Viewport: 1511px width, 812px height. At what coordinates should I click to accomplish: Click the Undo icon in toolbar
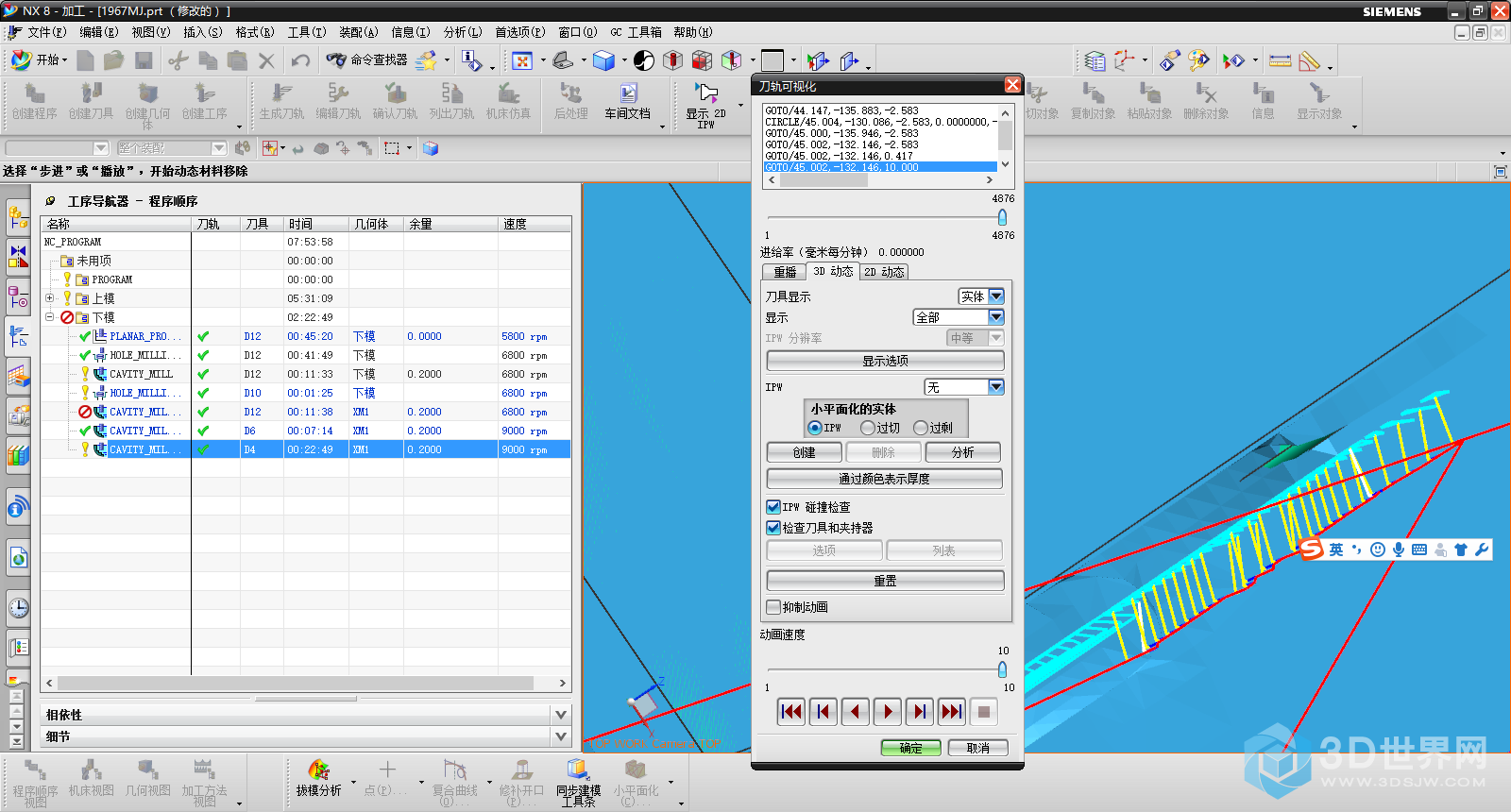pyautogui.click(x=300, y=60)
